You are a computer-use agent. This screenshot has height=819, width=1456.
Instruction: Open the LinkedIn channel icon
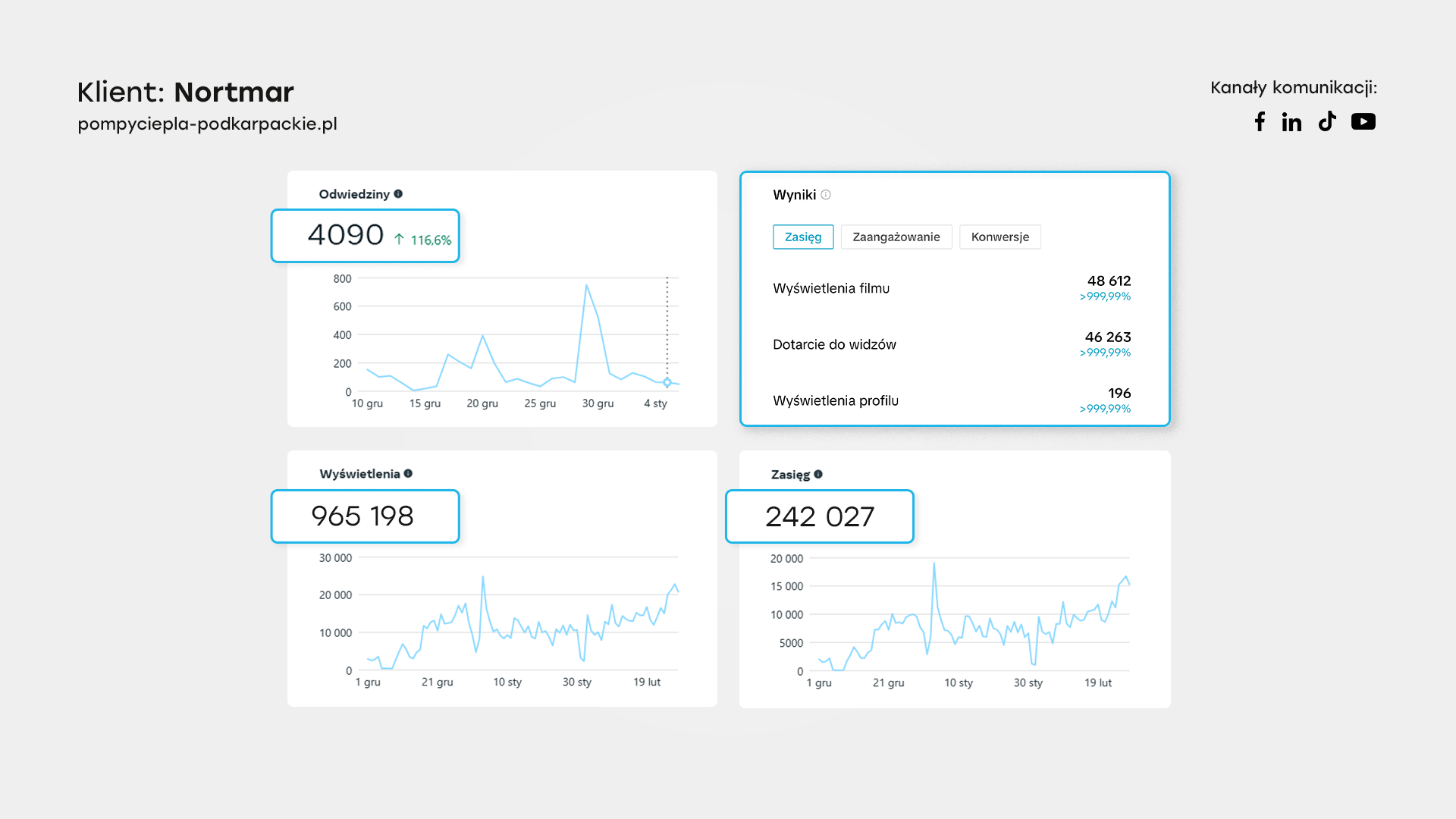1291,121
